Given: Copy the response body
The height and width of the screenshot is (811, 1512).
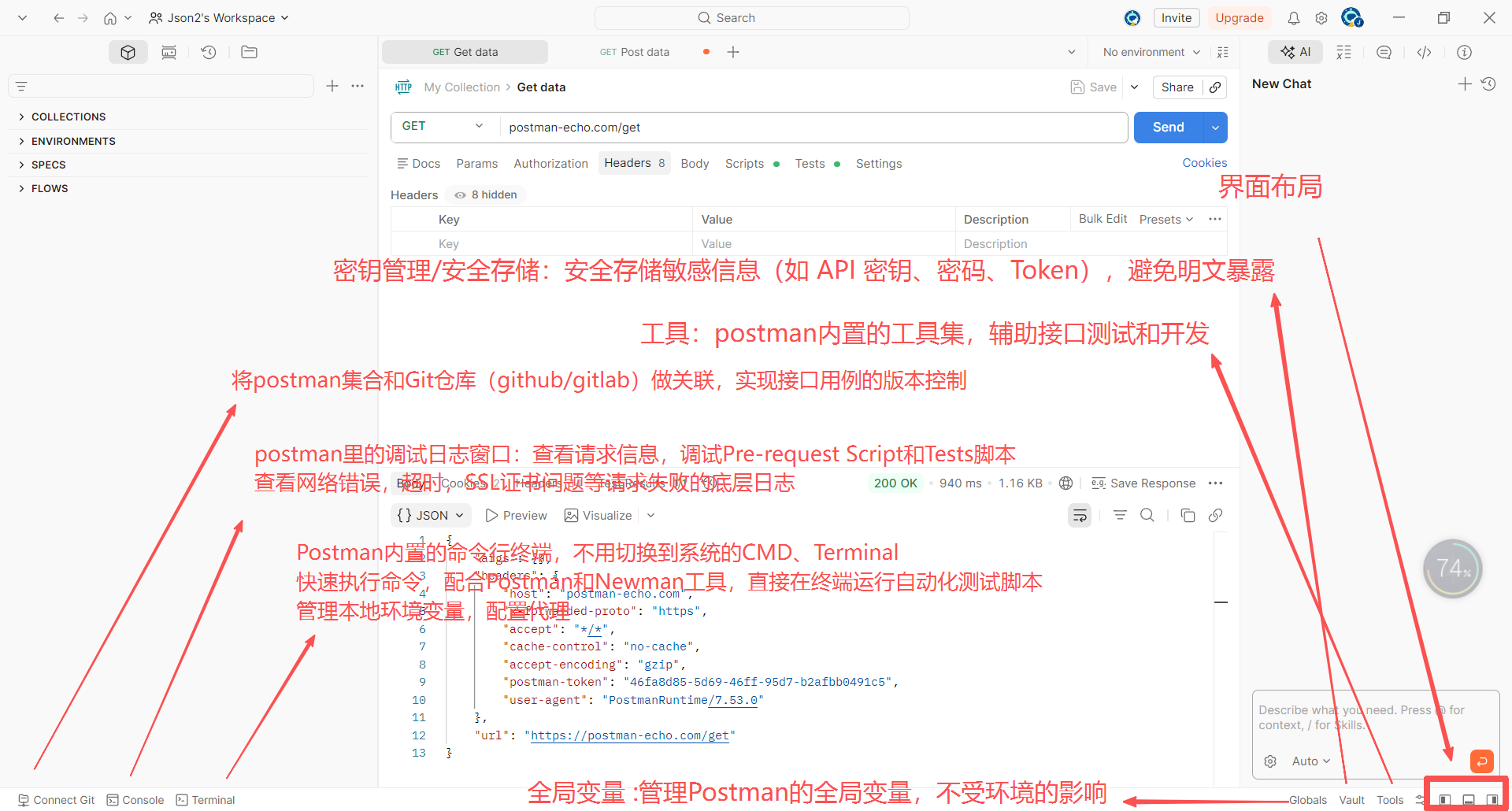Looking at the screenshot, I should (1188, 515).
